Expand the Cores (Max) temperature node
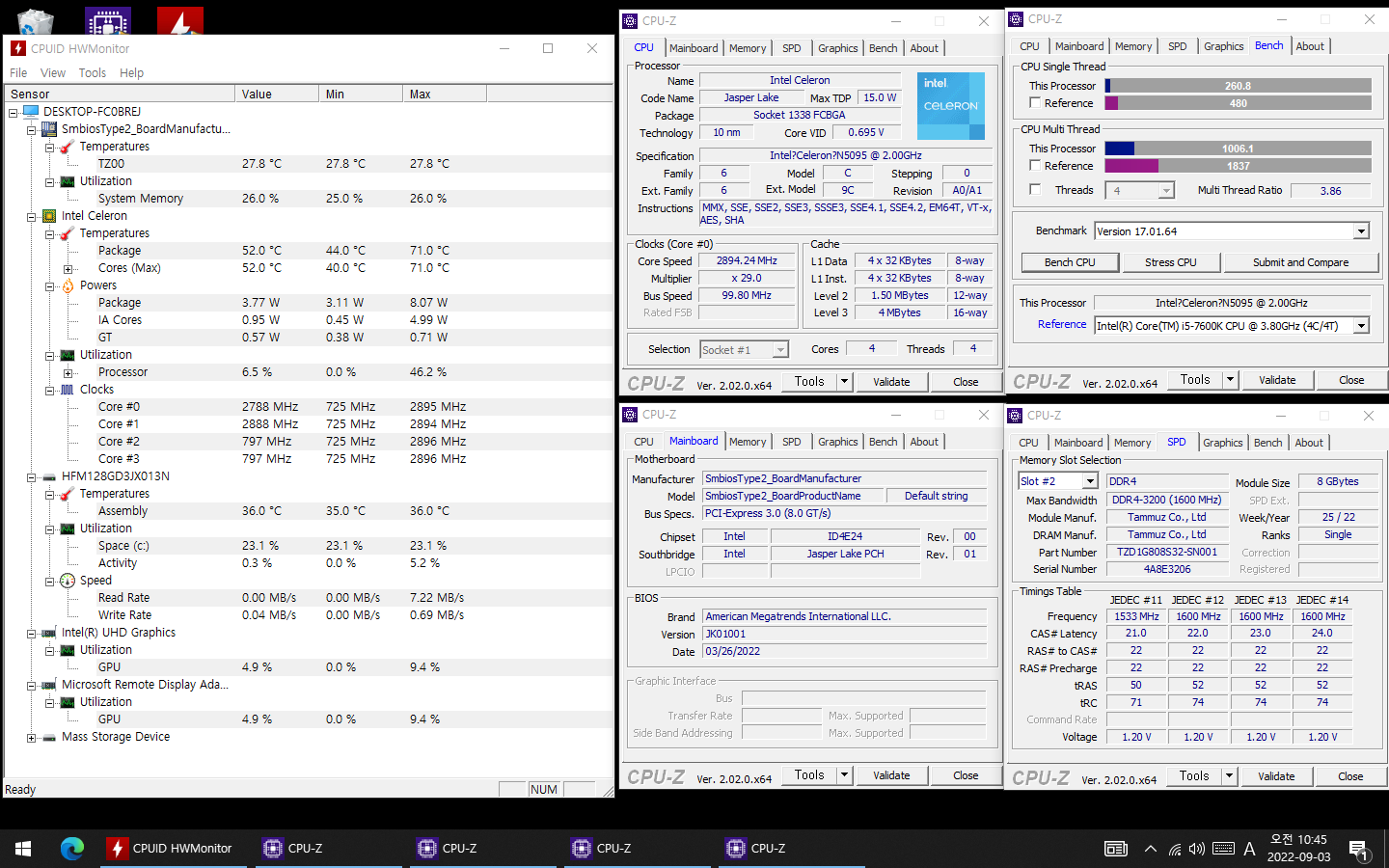 point(68,268)
